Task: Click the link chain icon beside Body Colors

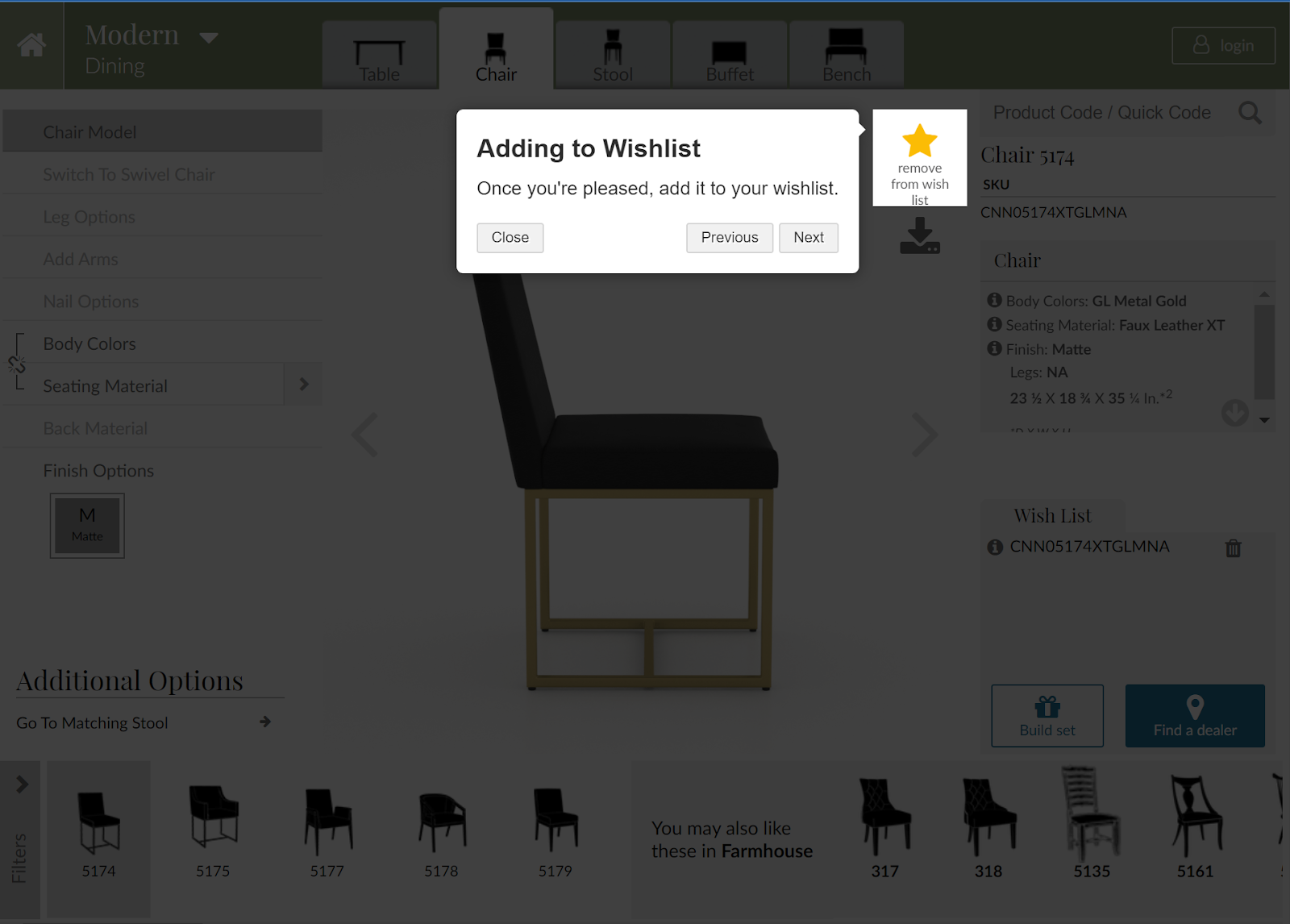Action: tap(17, 364)
